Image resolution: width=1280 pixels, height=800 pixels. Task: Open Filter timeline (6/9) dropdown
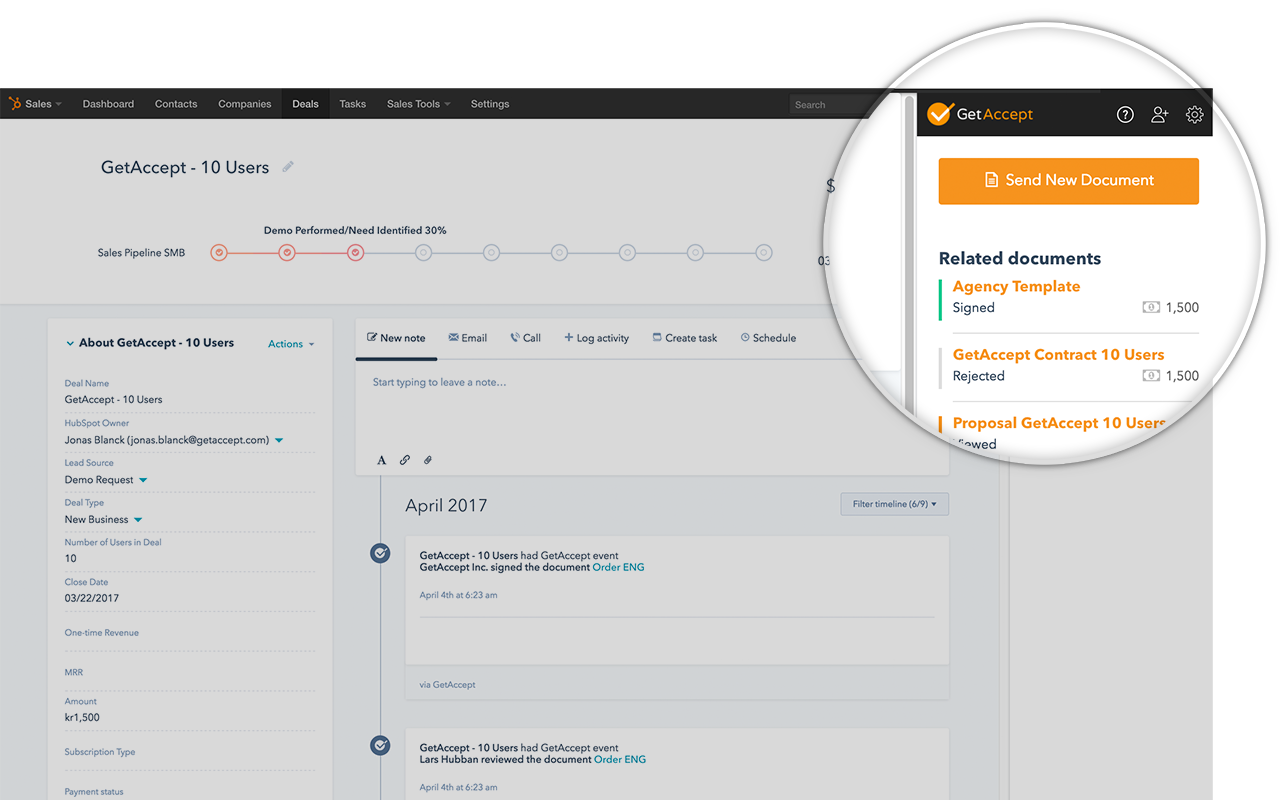[x=895, y=504]
